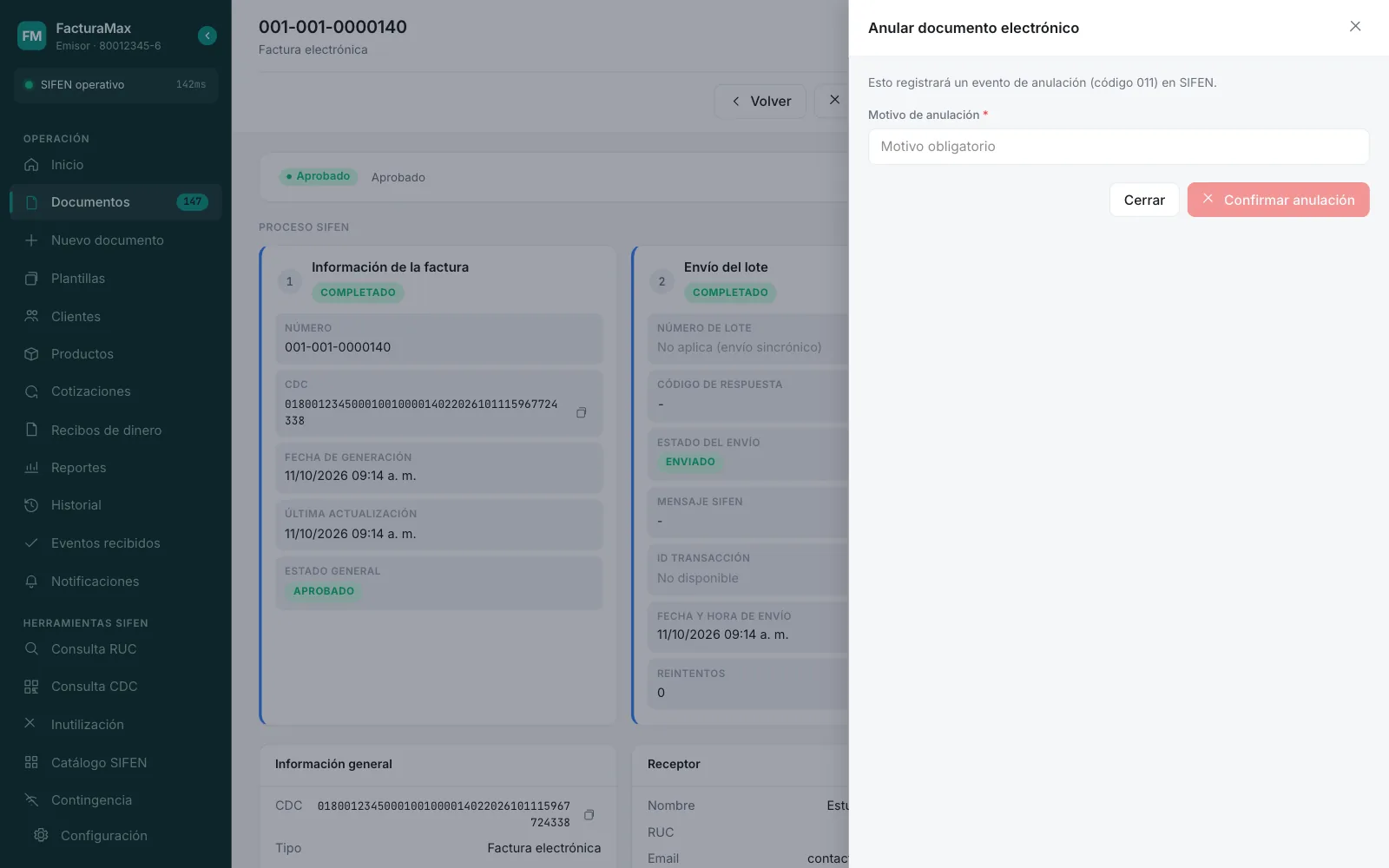This screenshot has width=1389, height=868.
Task: Select number 001-001-0000140 in Número field
Action: click(338, 347)
